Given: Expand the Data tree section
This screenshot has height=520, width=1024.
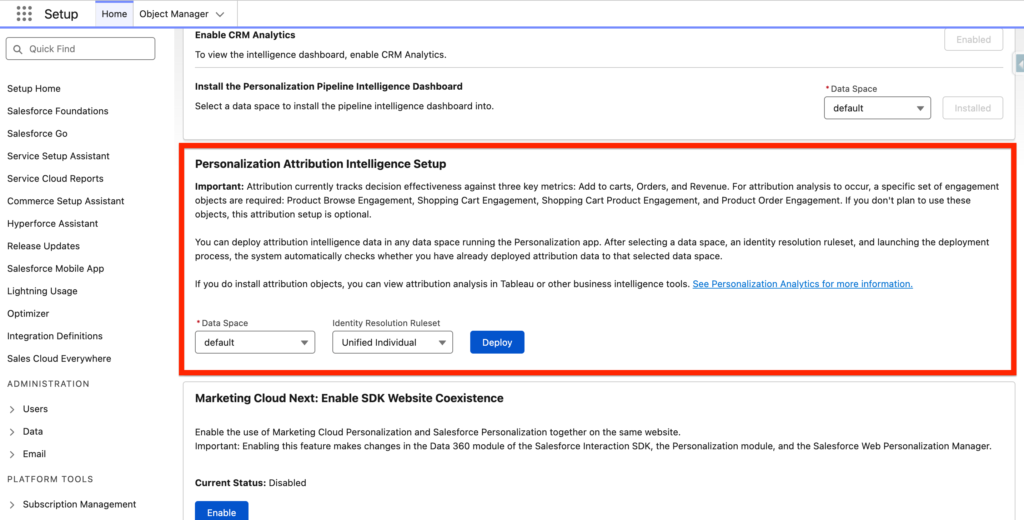Looking at the screenshot, I should pos(12,432).
